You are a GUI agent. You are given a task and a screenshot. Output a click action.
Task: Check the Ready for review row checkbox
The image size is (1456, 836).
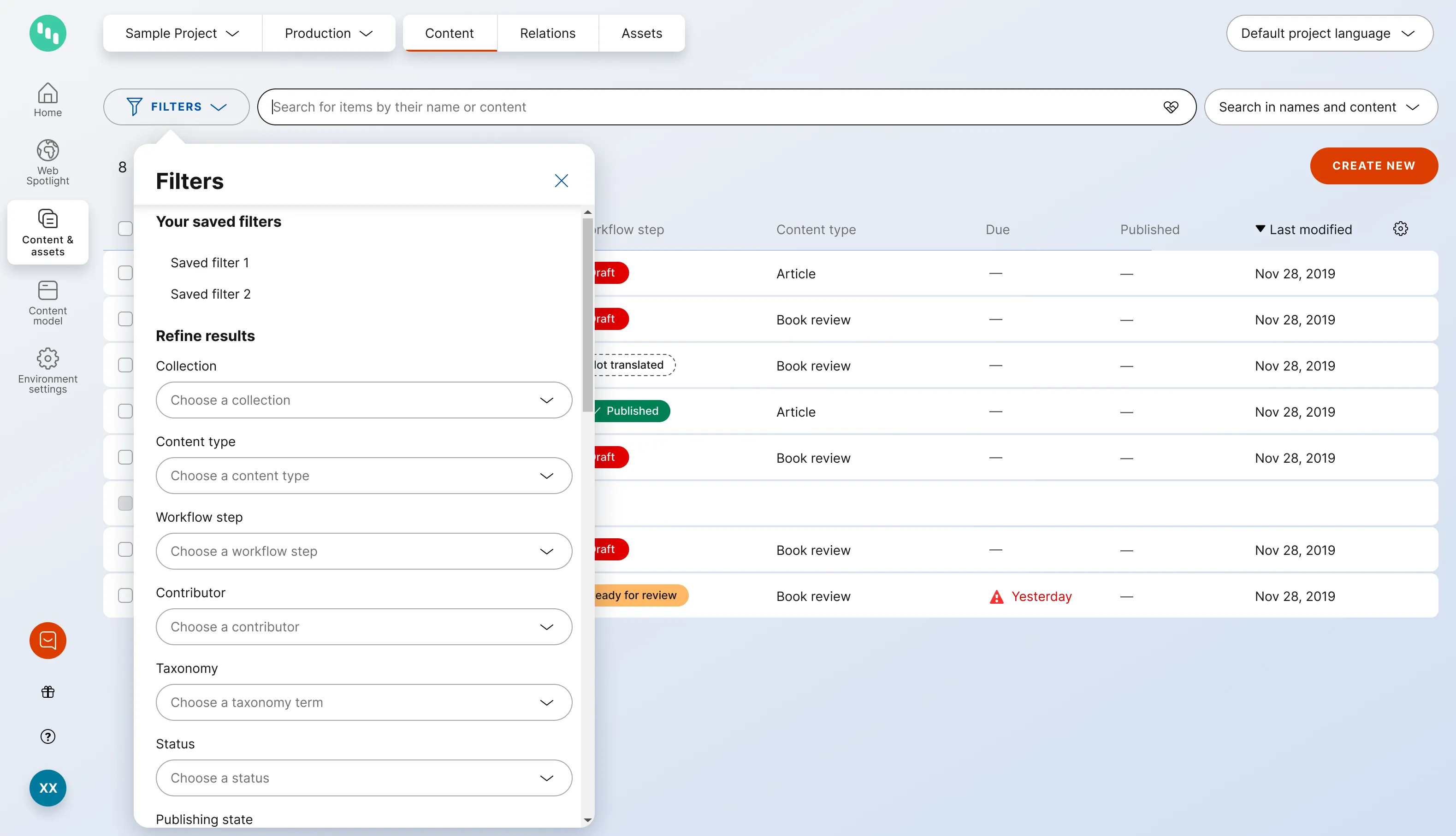point(125,595)
